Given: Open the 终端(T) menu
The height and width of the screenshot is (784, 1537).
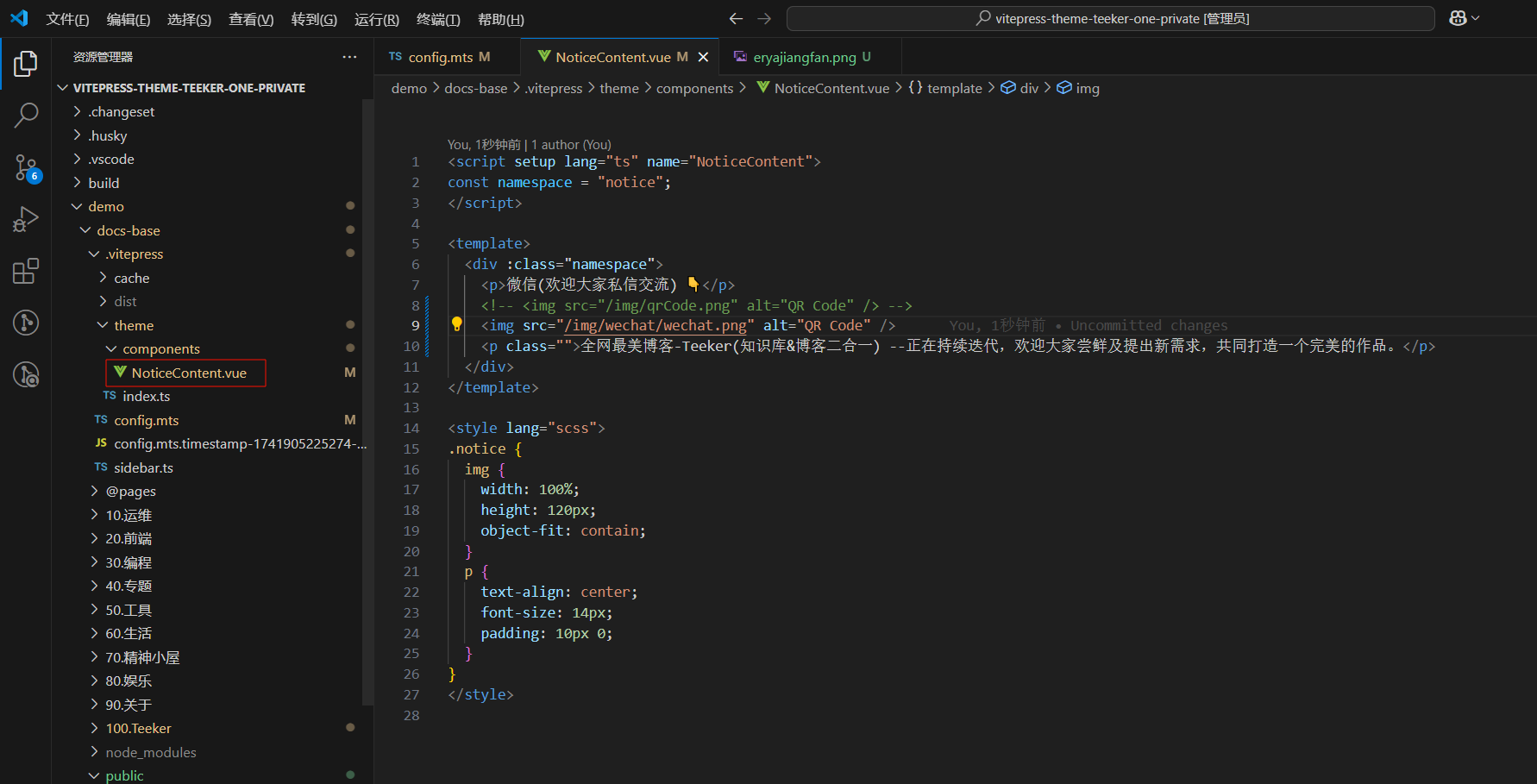Looking at the screenshot, I should coord(438,19).
